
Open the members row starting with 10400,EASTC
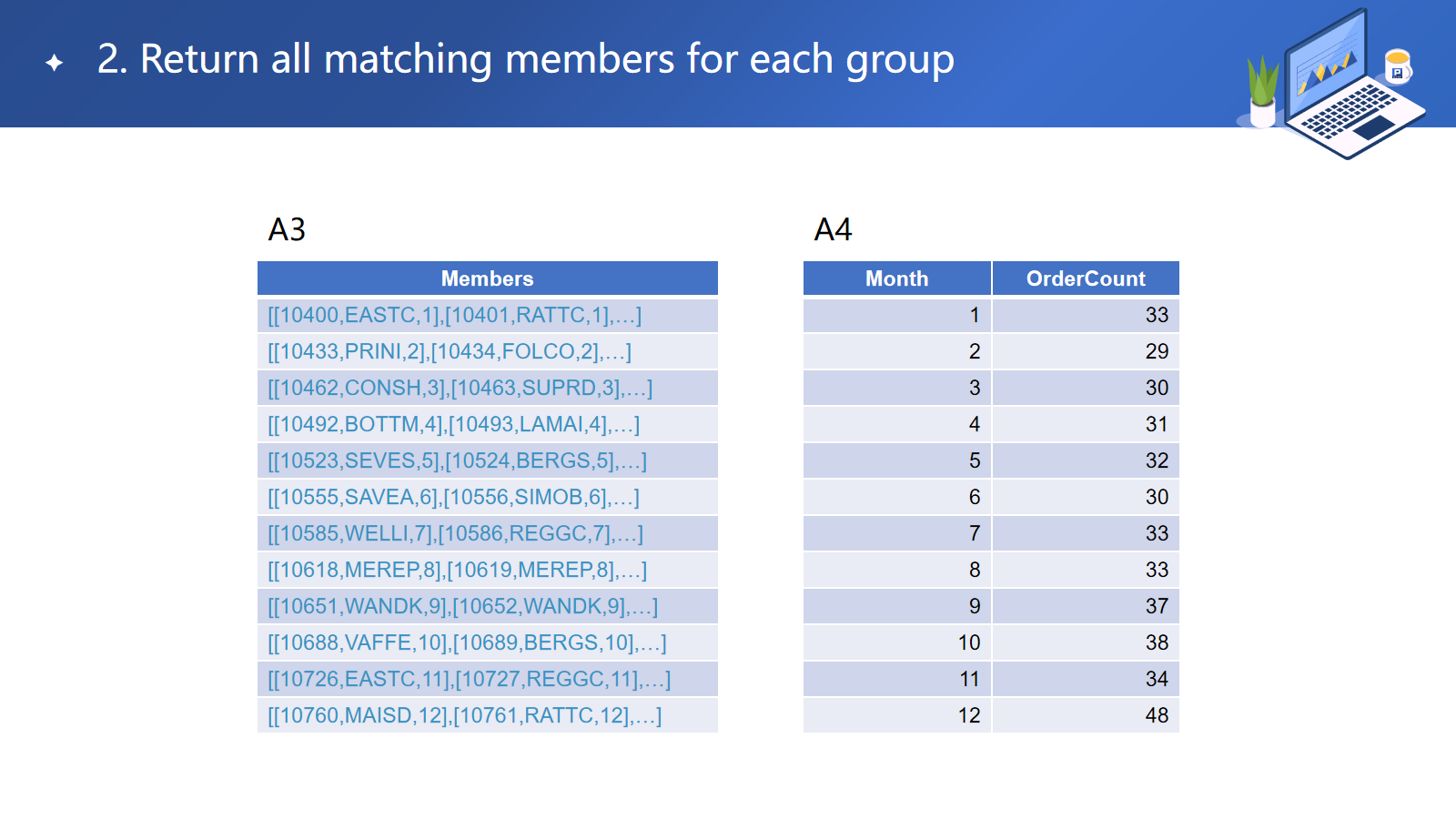pyautogui.click(x=454, y=316)
